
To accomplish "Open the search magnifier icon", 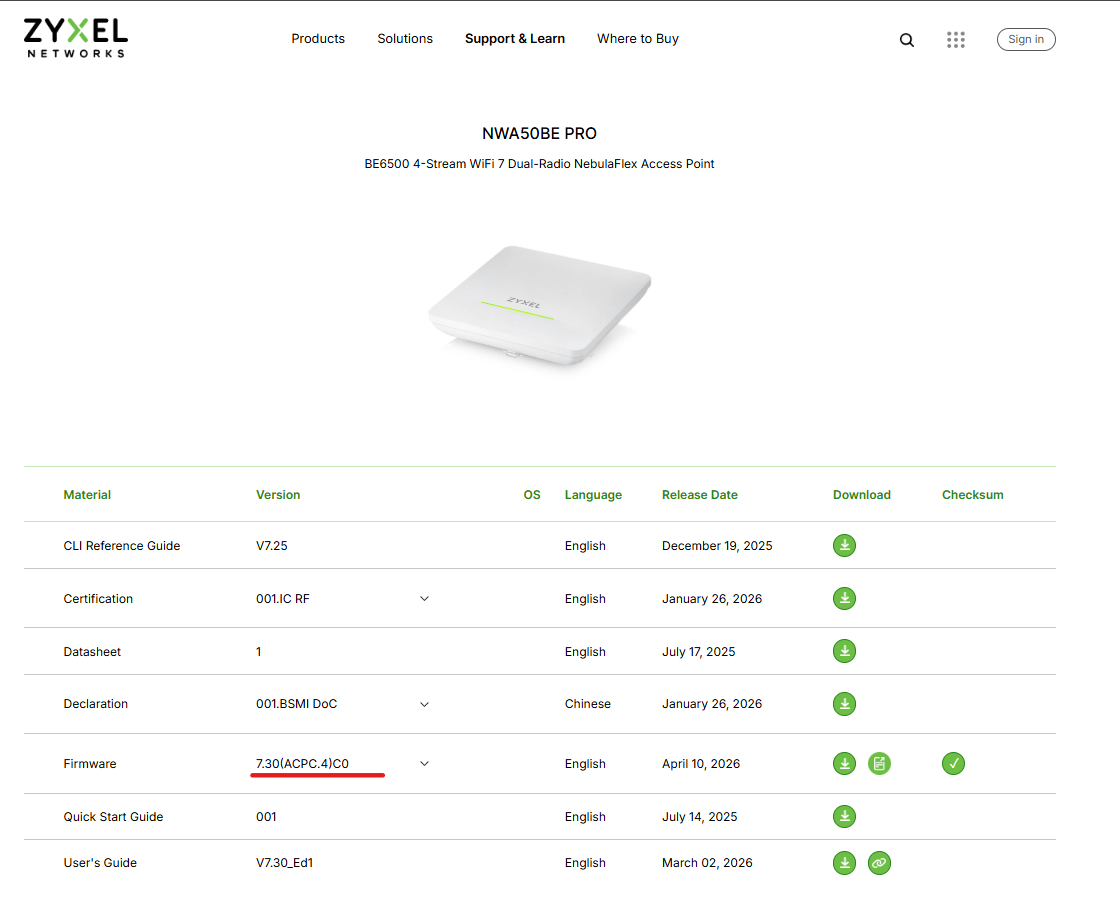I will point(906,40).
